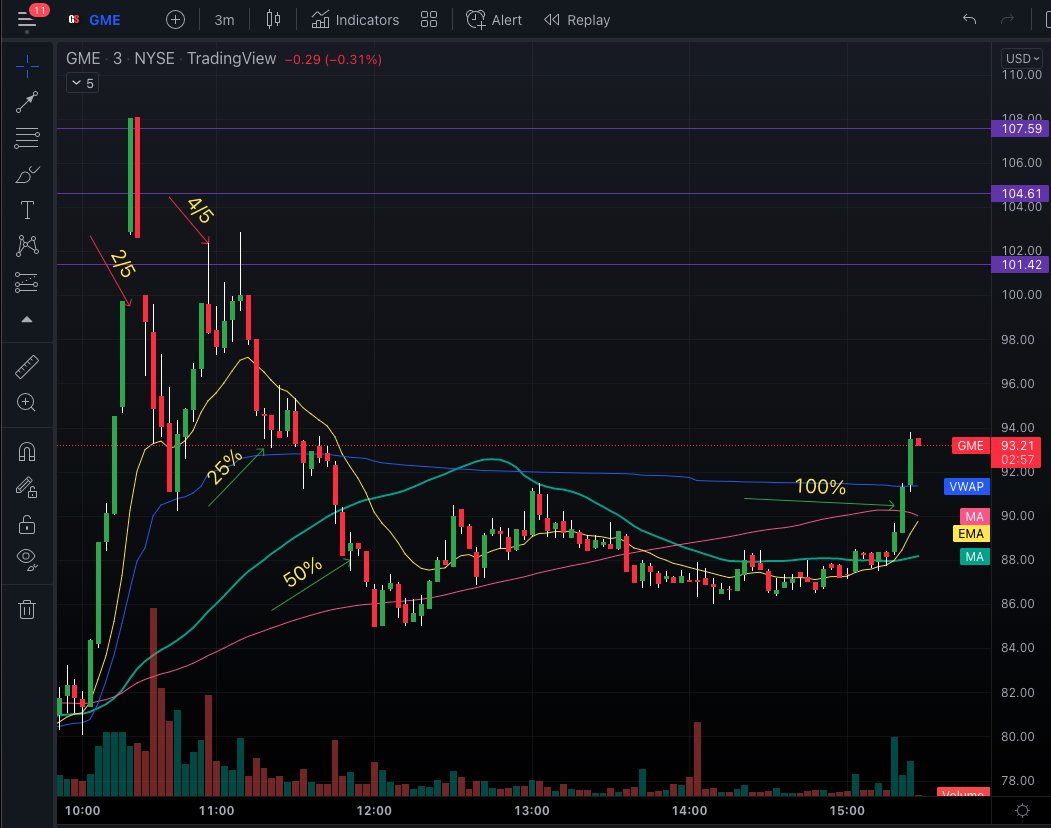
Task: Undo the last chart action
Action: [x=969, y=19]
